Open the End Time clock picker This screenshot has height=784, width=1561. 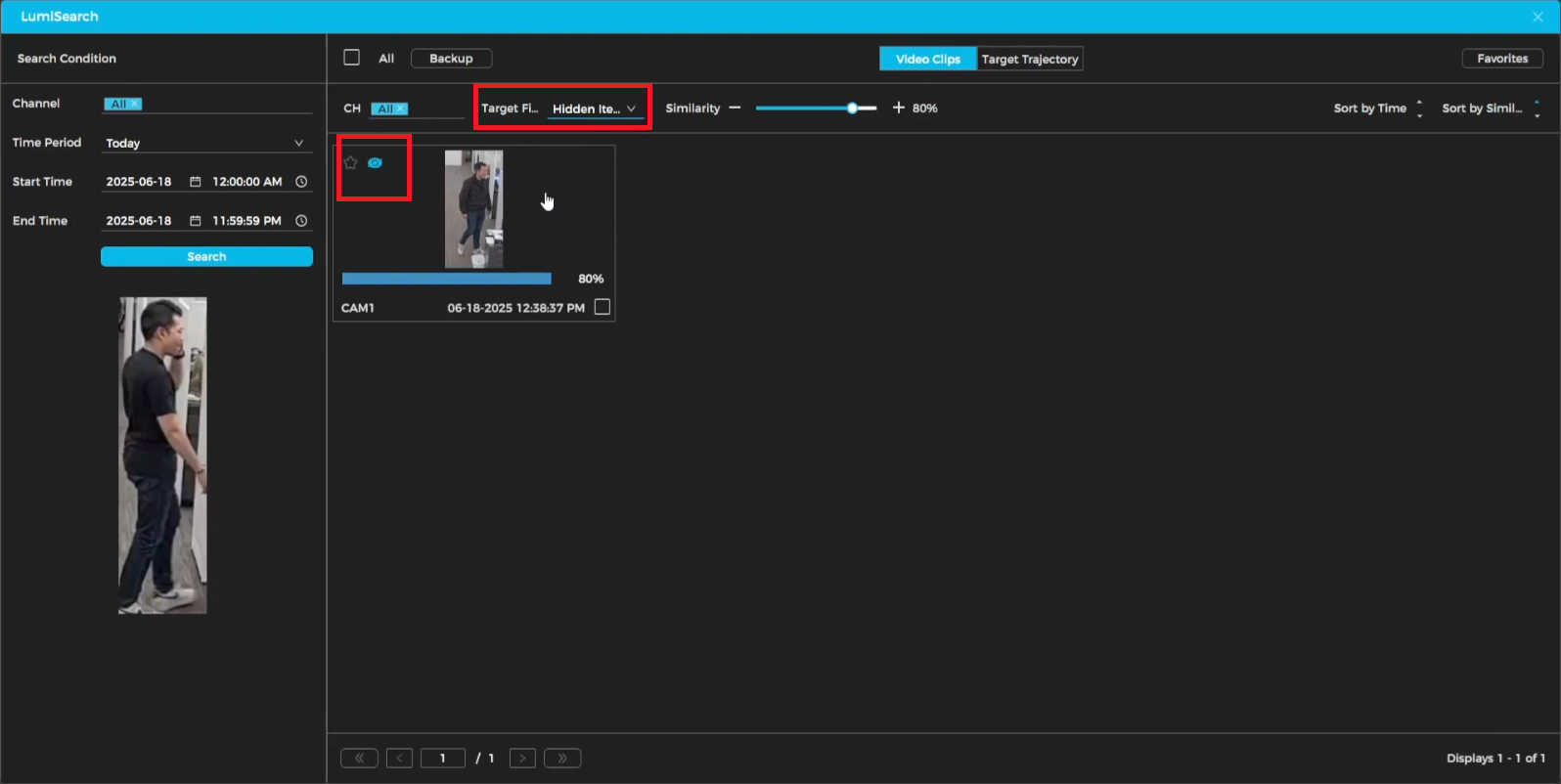[x=301, y=221]
